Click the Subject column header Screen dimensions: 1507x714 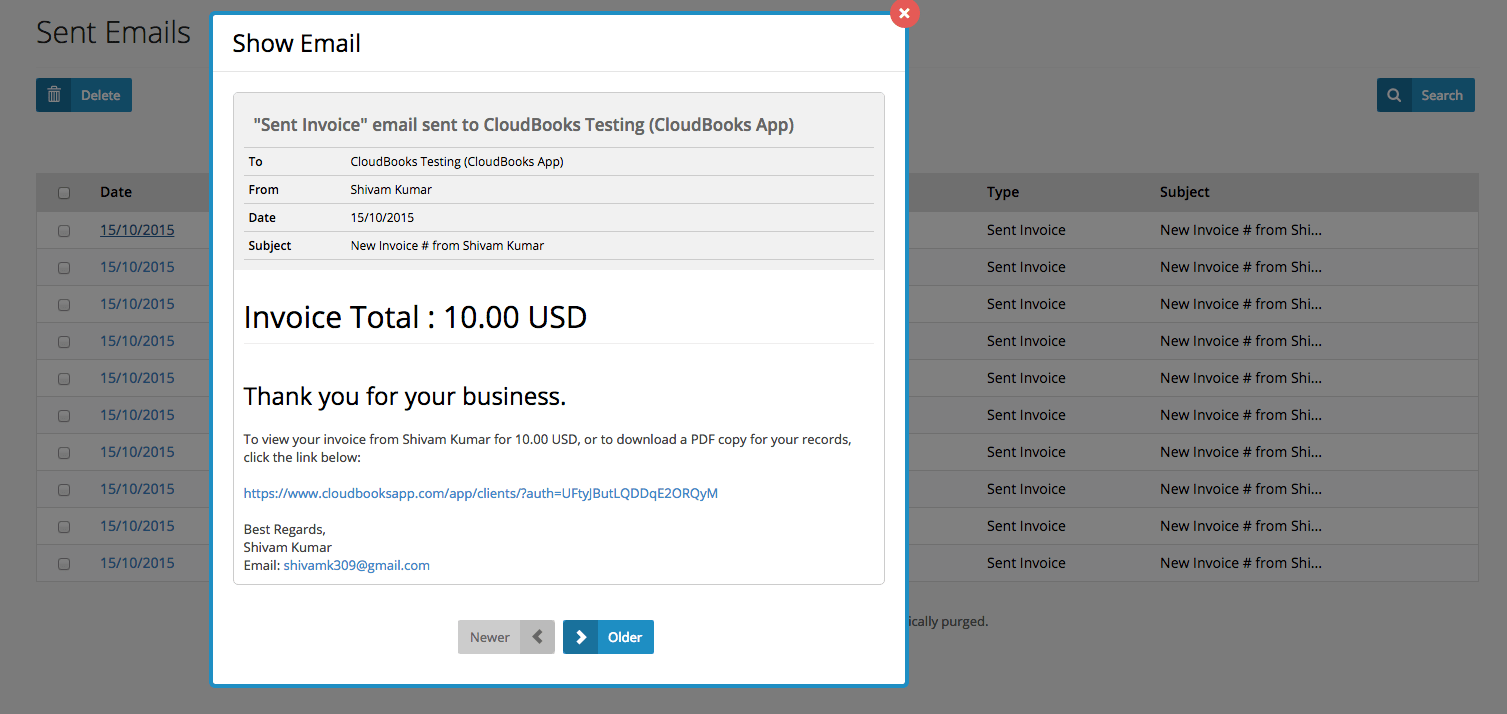pyautogui.click(x=1184, y=192)
